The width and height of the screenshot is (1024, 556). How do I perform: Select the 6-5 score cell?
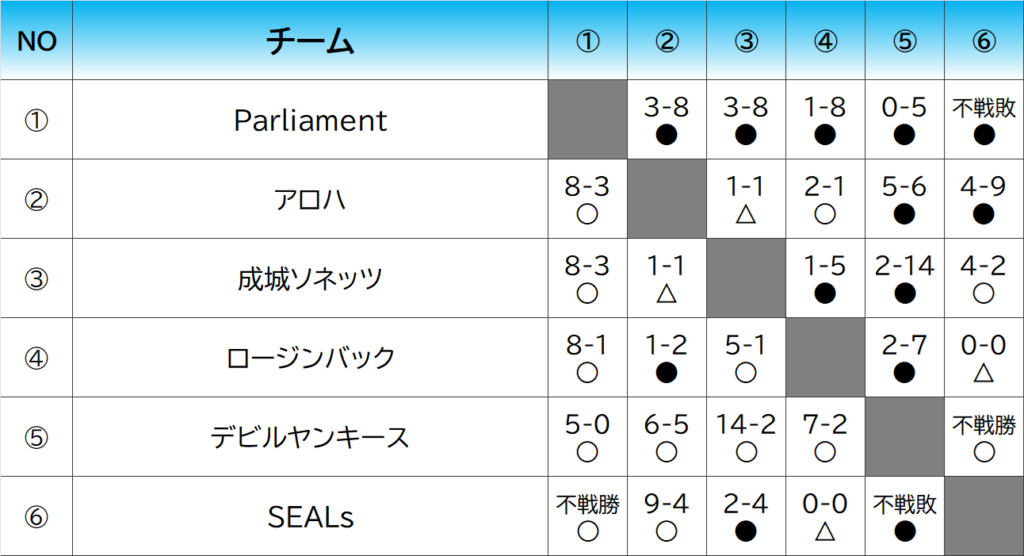click(667, 425)
